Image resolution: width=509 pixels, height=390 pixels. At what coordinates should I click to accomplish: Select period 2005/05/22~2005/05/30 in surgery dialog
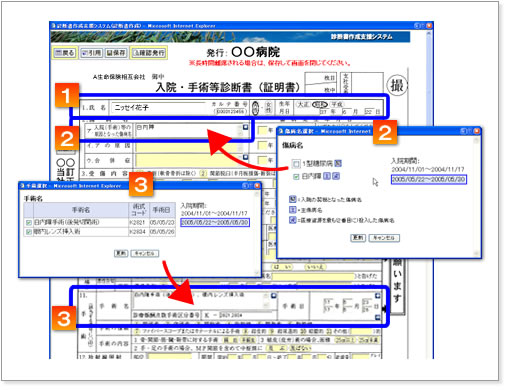coord(215,222)
